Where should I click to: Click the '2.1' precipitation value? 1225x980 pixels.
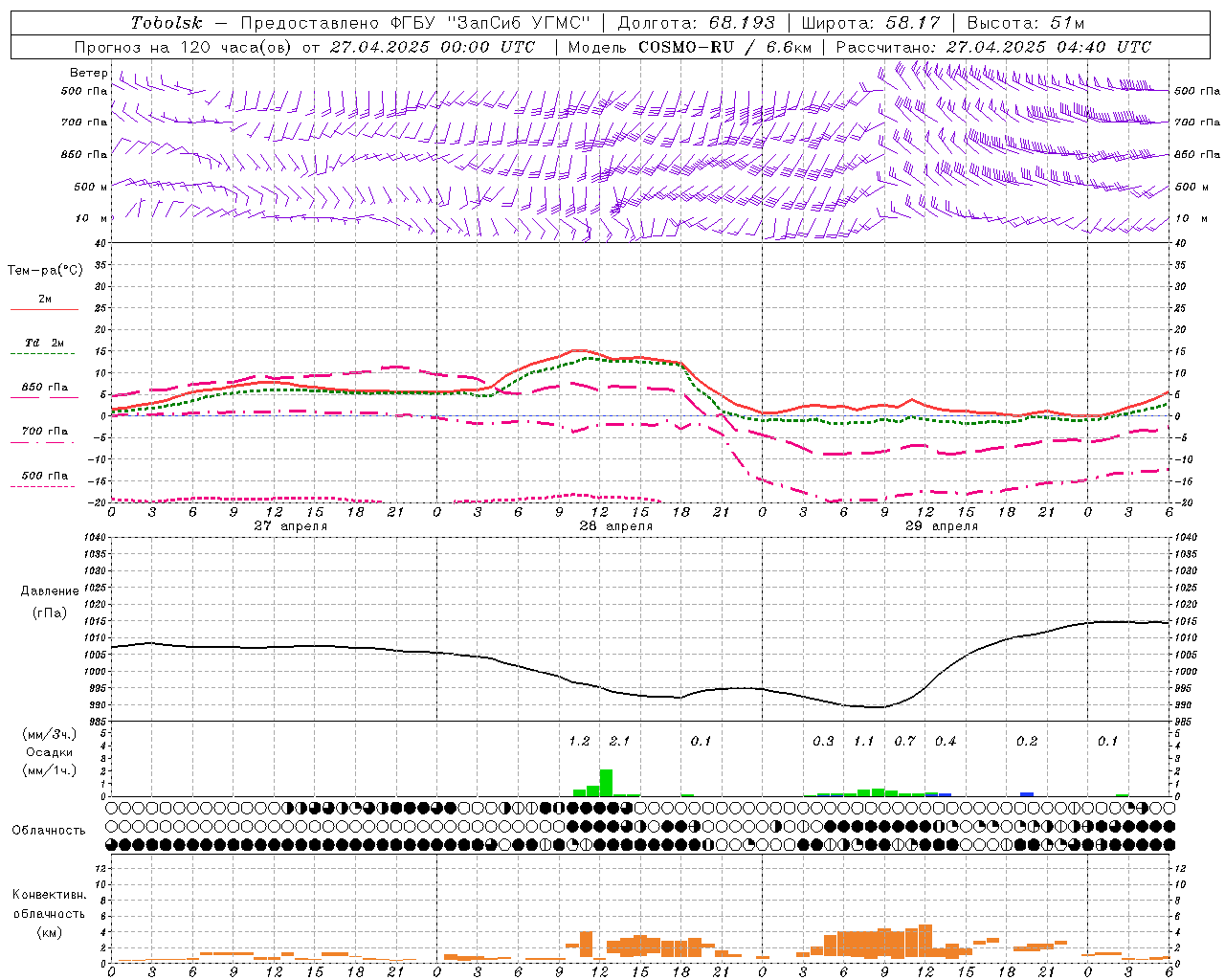pyautogui.click(x=619, y=742)
